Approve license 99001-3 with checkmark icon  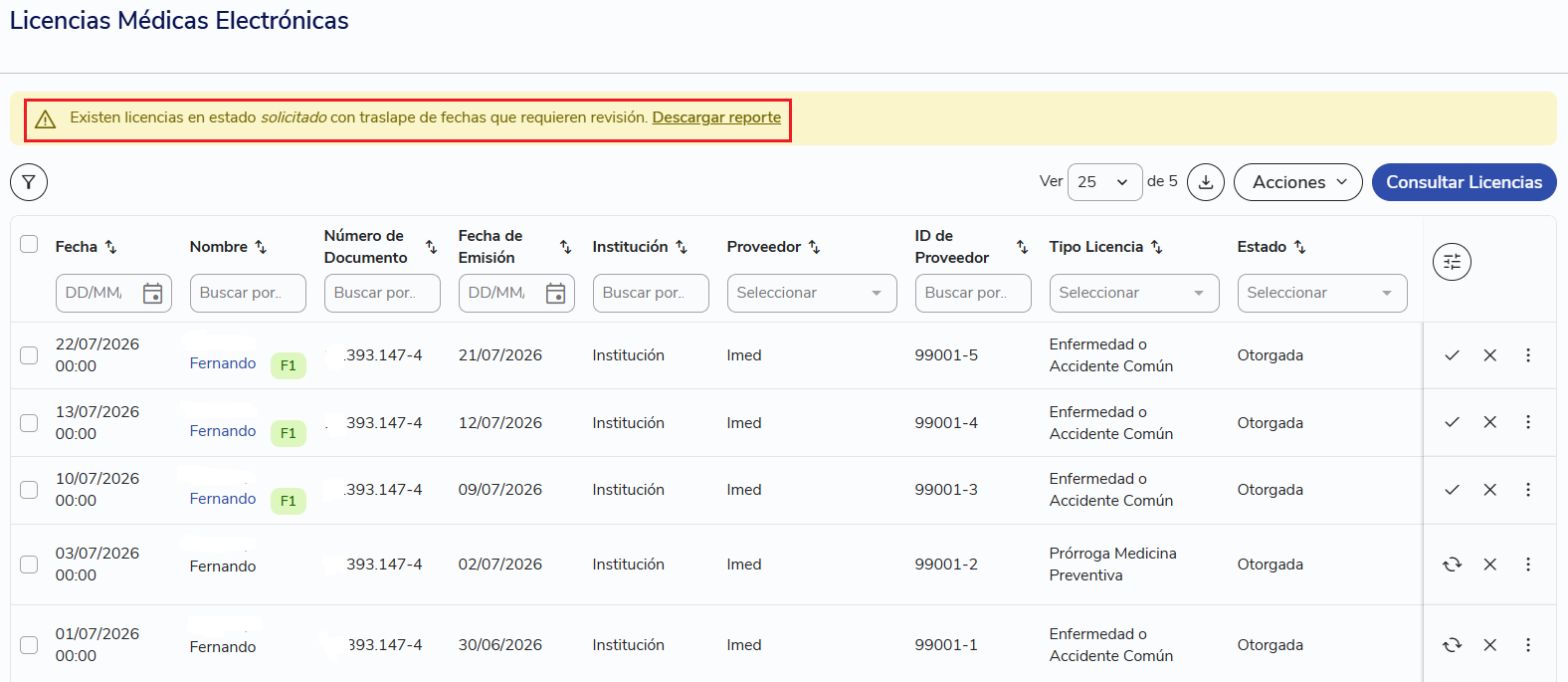click(x=1452, y=490)
